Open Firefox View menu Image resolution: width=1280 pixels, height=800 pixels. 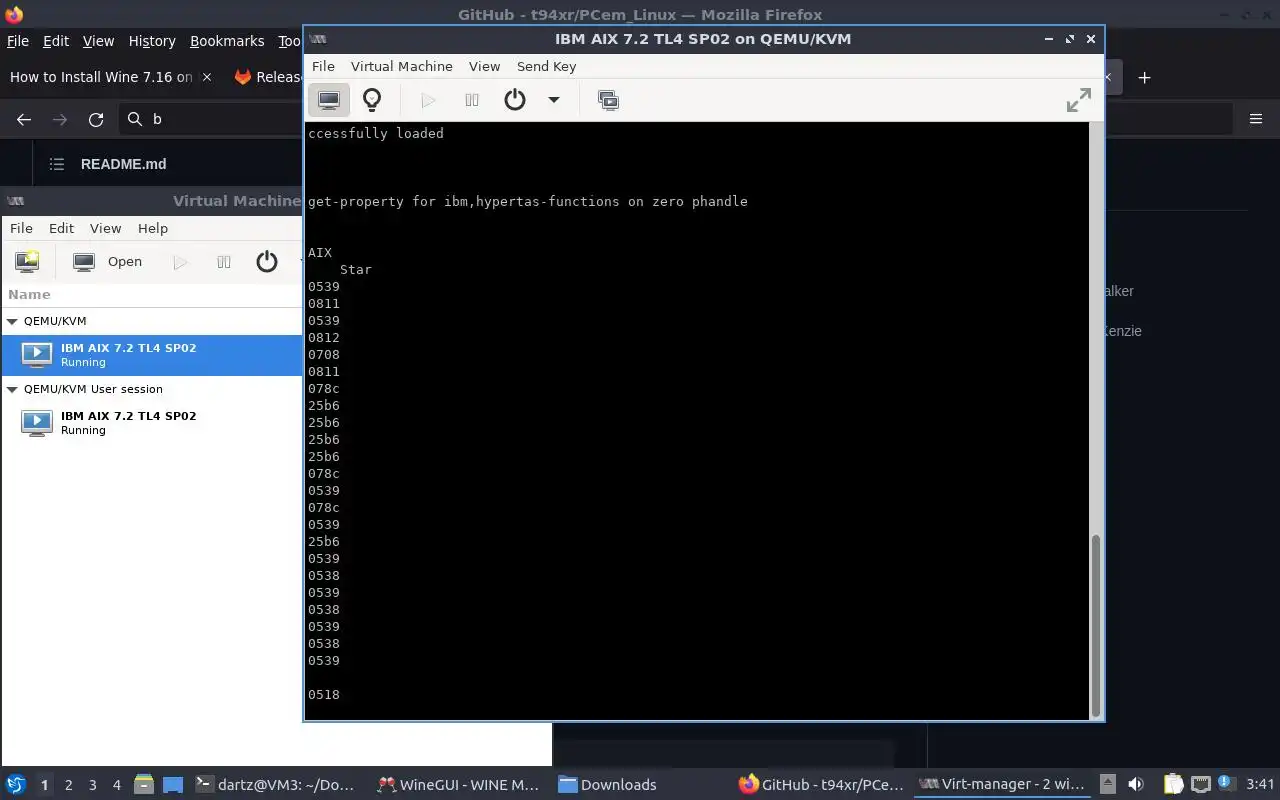click(x=98, y=41)
